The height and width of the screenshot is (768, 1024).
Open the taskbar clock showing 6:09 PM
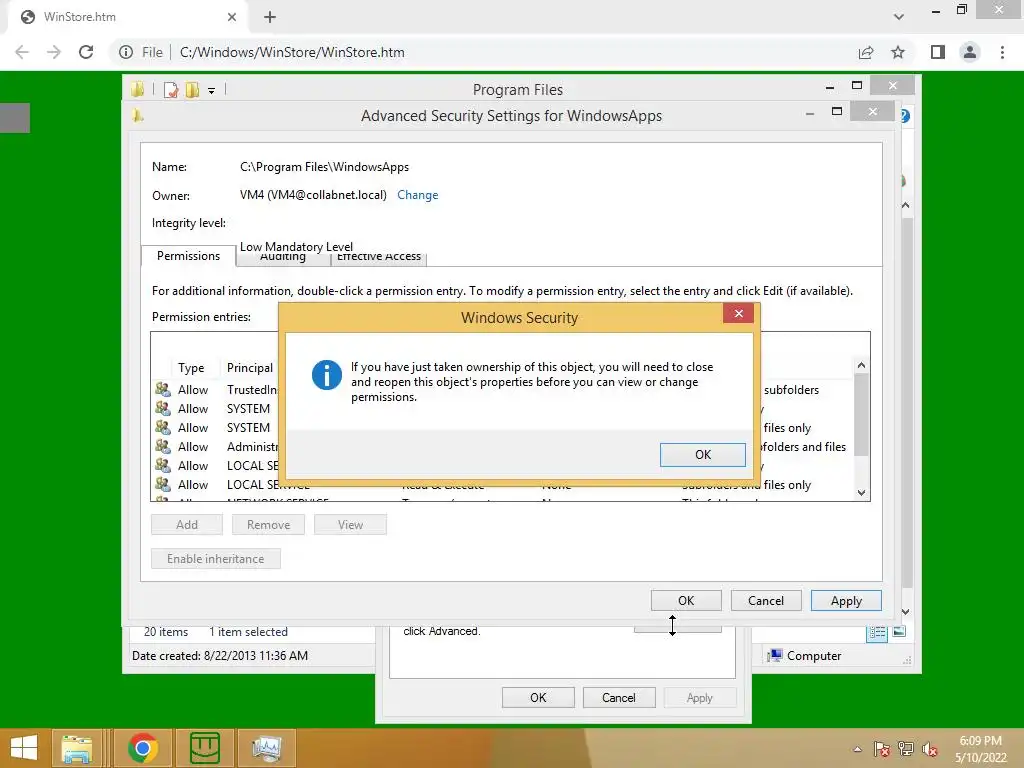980,749
